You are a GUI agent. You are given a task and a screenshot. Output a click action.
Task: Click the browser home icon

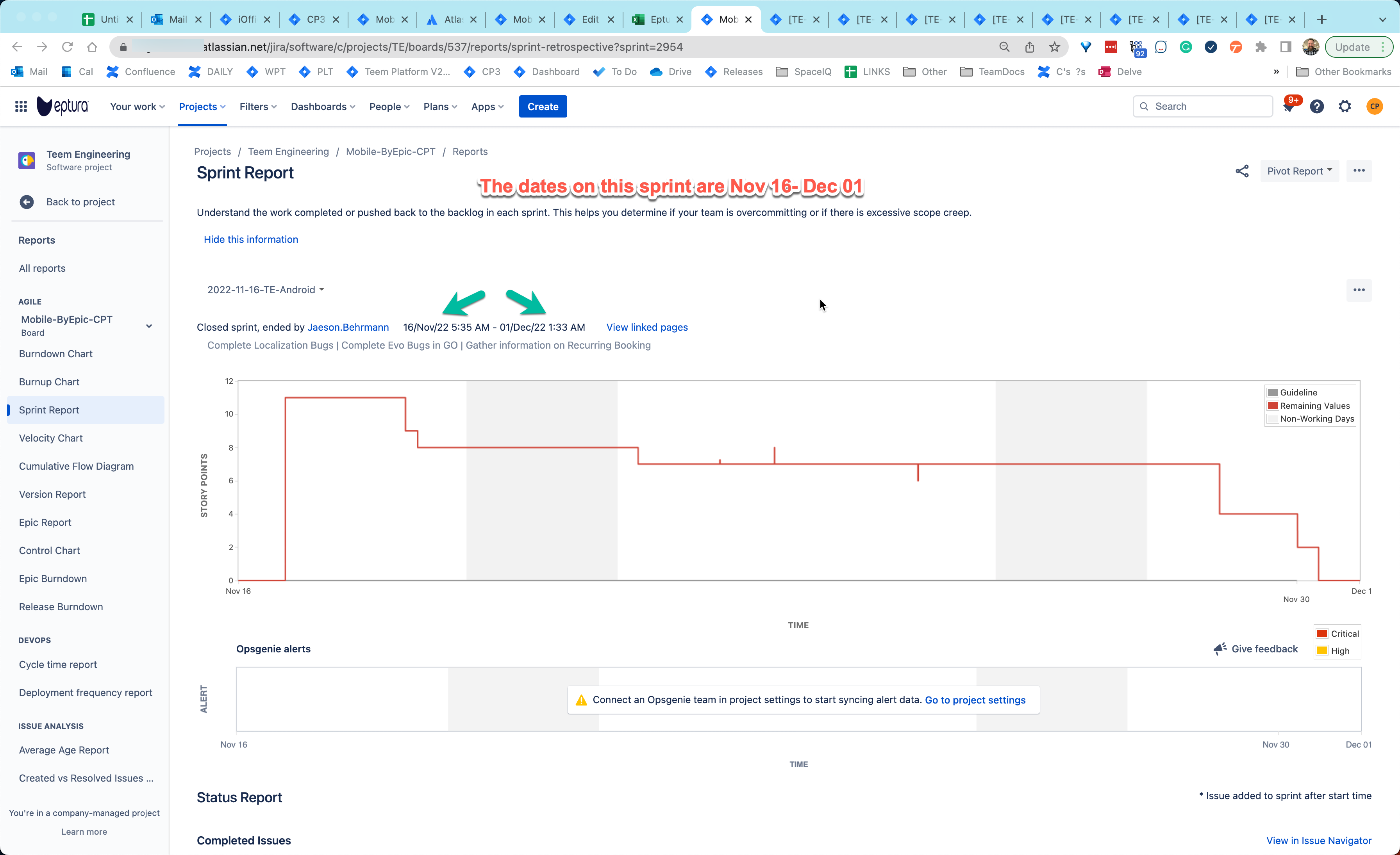[92, 47]
